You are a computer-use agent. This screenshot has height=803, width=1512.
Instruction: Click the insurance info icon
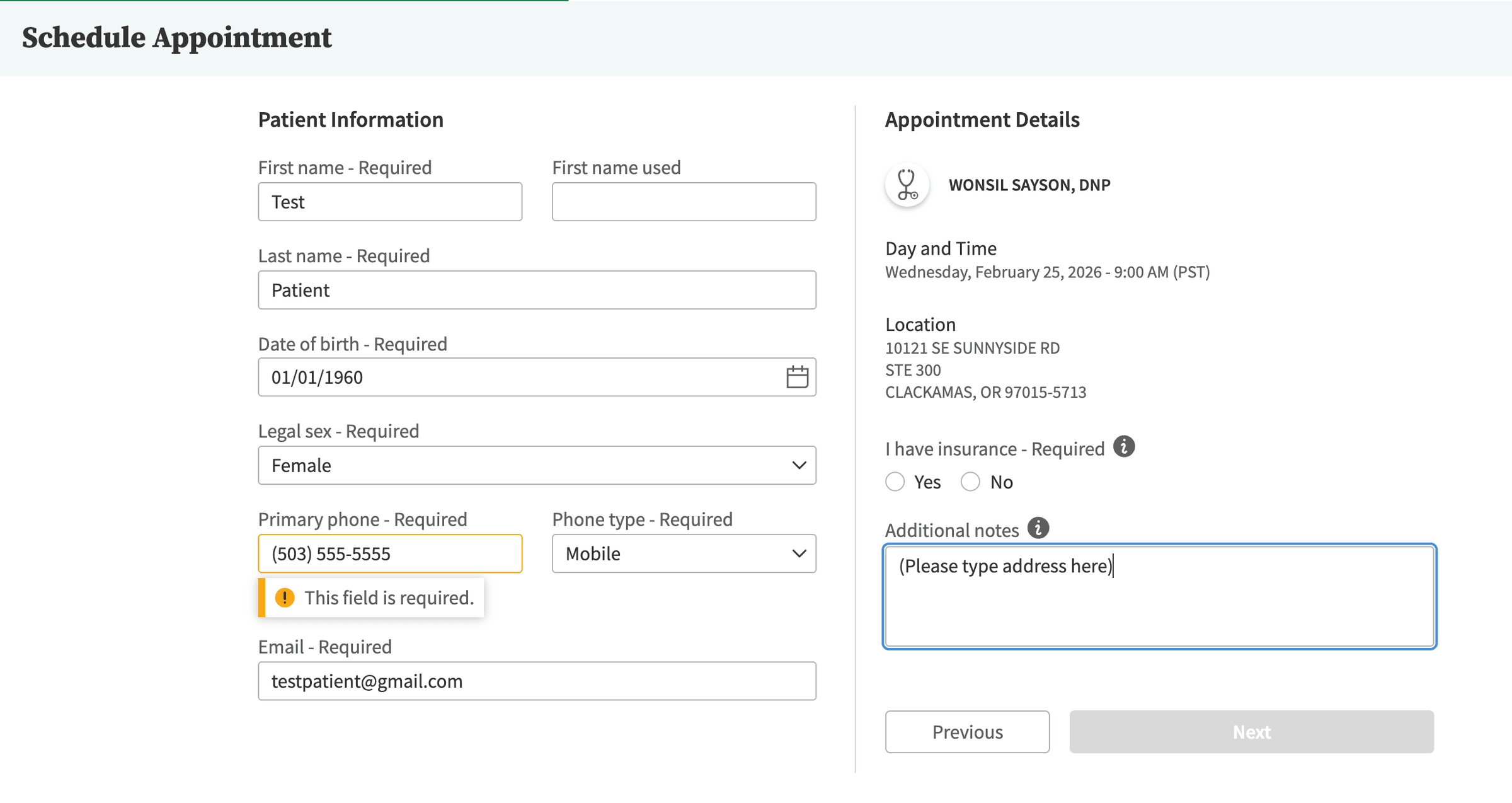tap(1124, 447)
